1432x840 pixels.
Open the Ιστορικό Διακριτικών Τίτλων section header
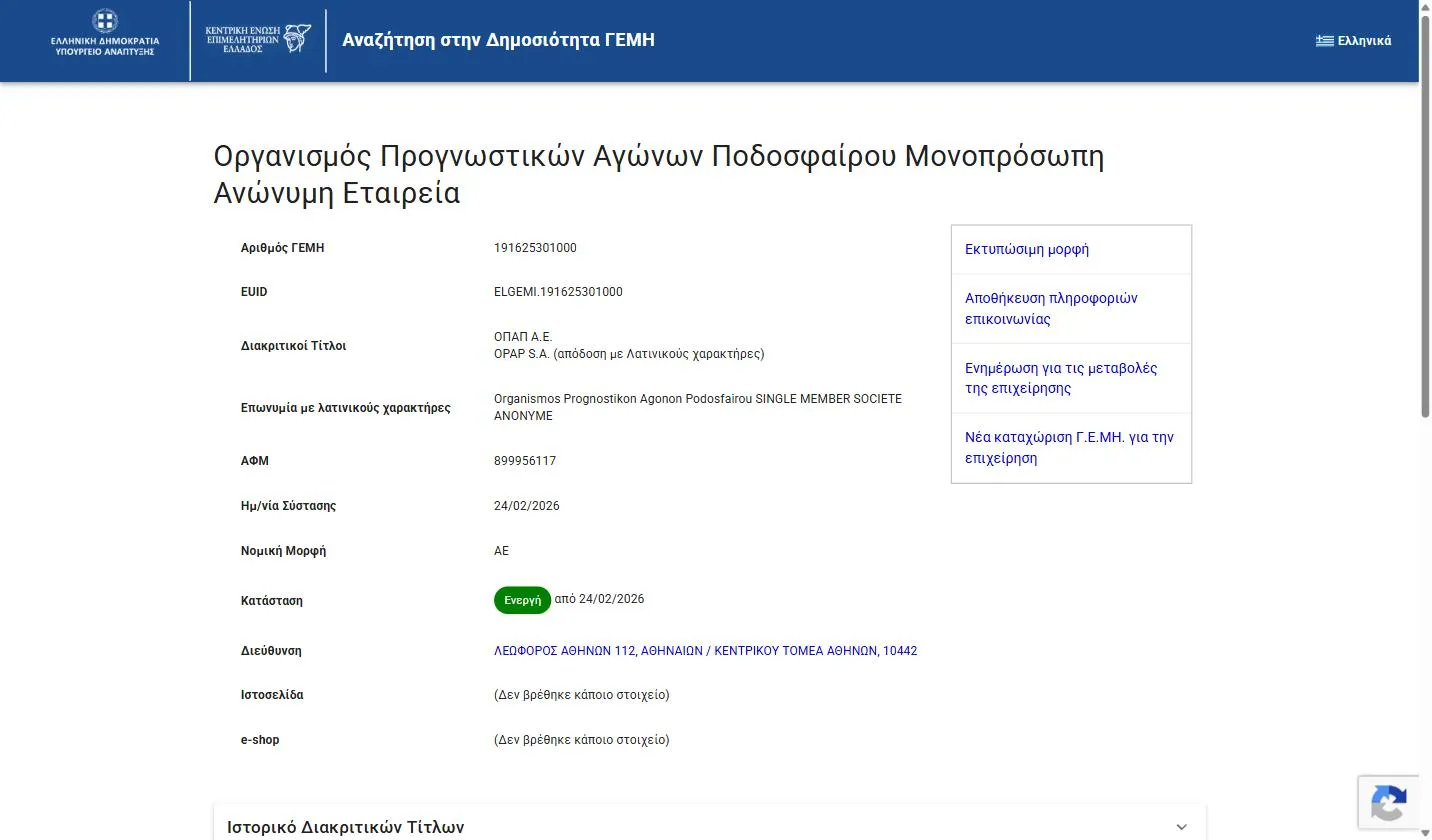pos(710,827)
